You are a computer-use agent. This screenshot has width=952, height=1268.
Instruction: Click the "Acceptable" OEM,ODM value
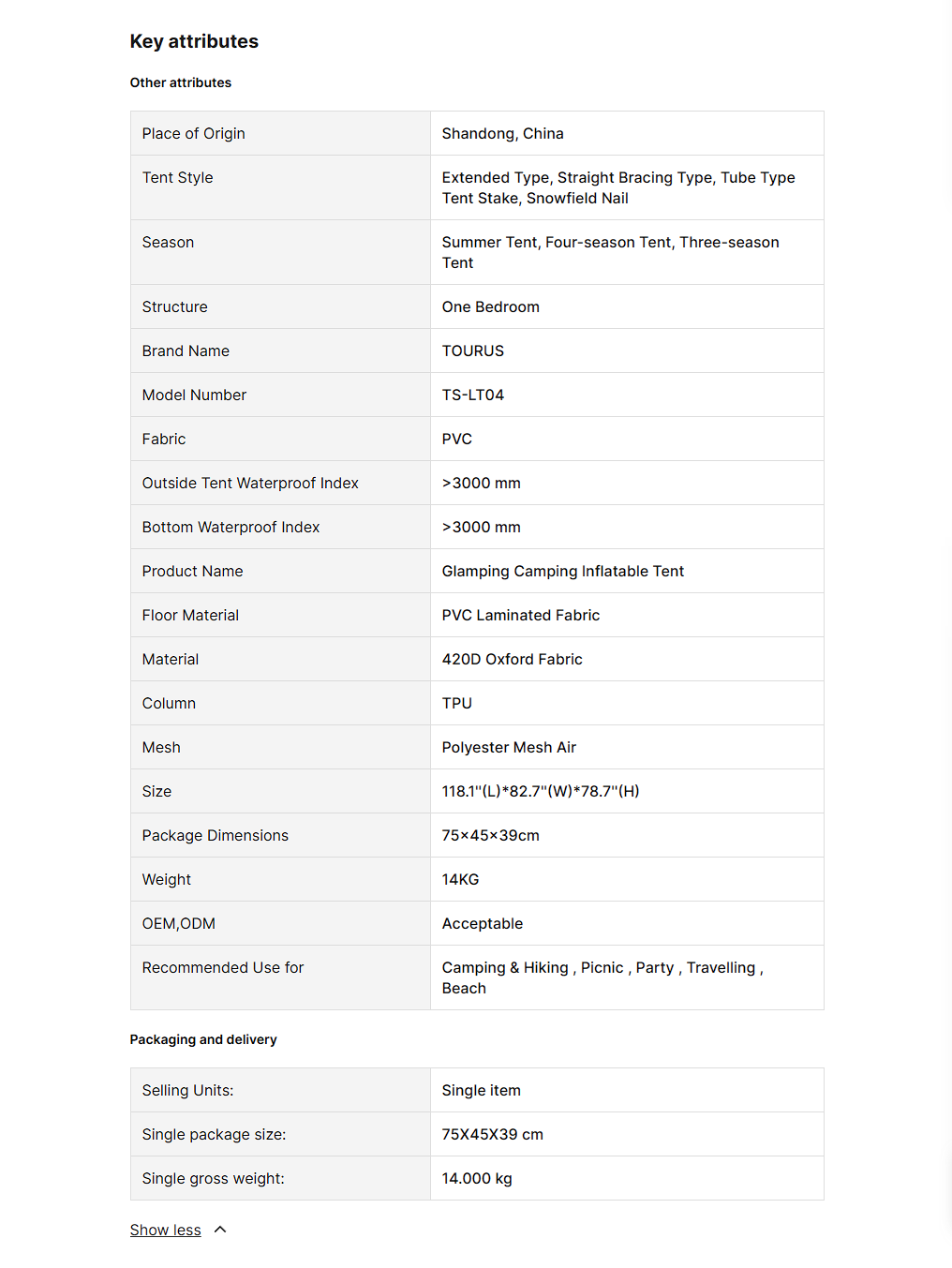(x=482, y=923)
